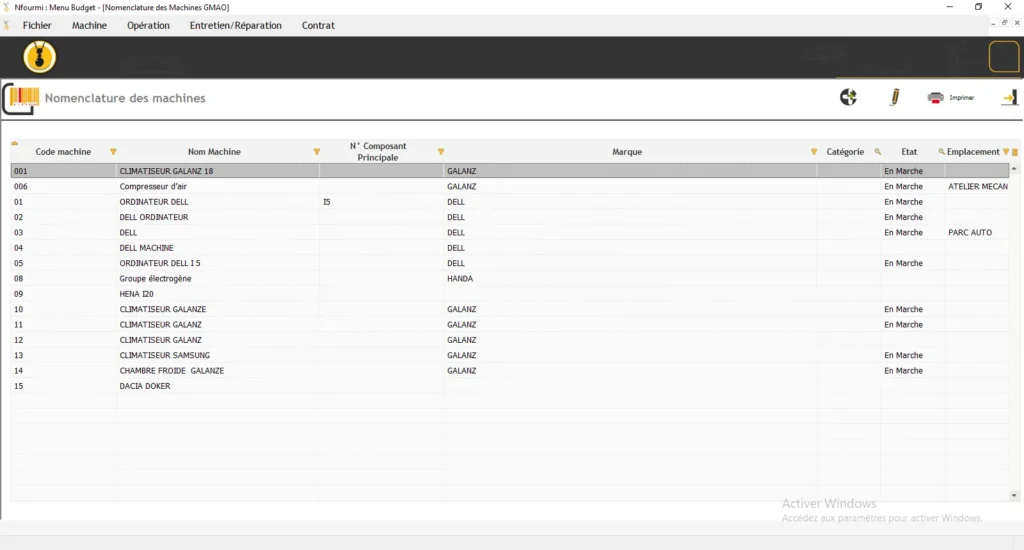This screenshot has height=550, width=1024.
Task: Open the Marque column filter
Action: pyautogui.click(x=814, y=152)
